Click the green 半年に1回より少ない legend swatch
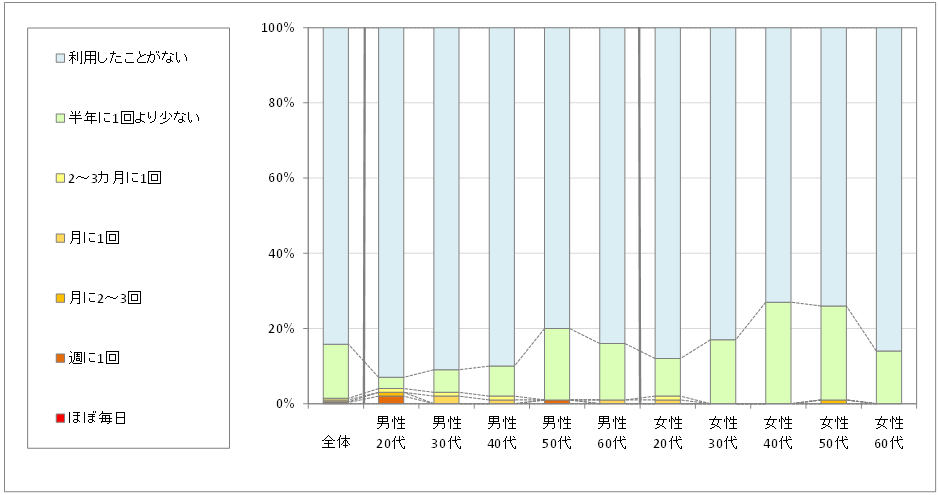 point(60,118)
